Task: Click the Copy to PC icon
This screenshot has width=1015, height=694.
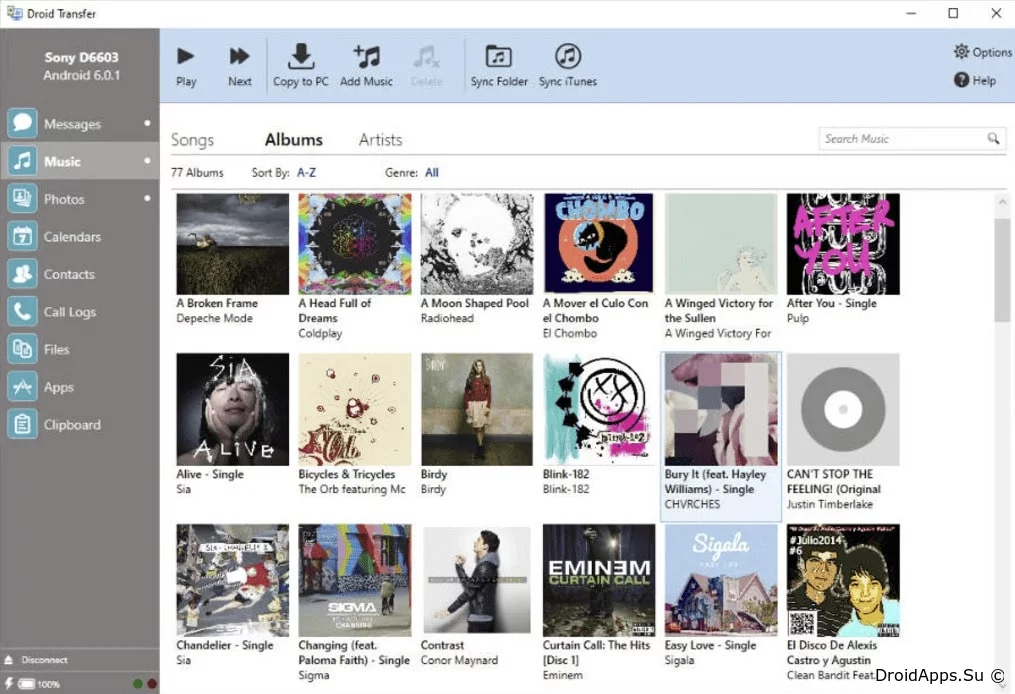Action: 300,56
